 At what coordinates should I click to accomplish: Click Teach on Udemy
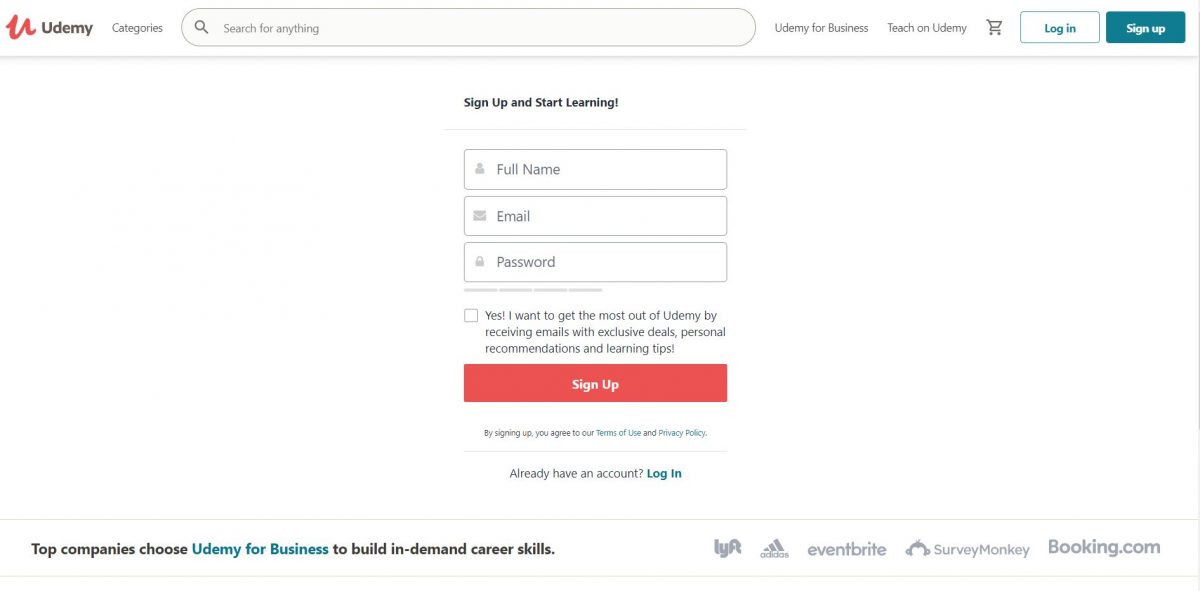click(x=926, y=28)
